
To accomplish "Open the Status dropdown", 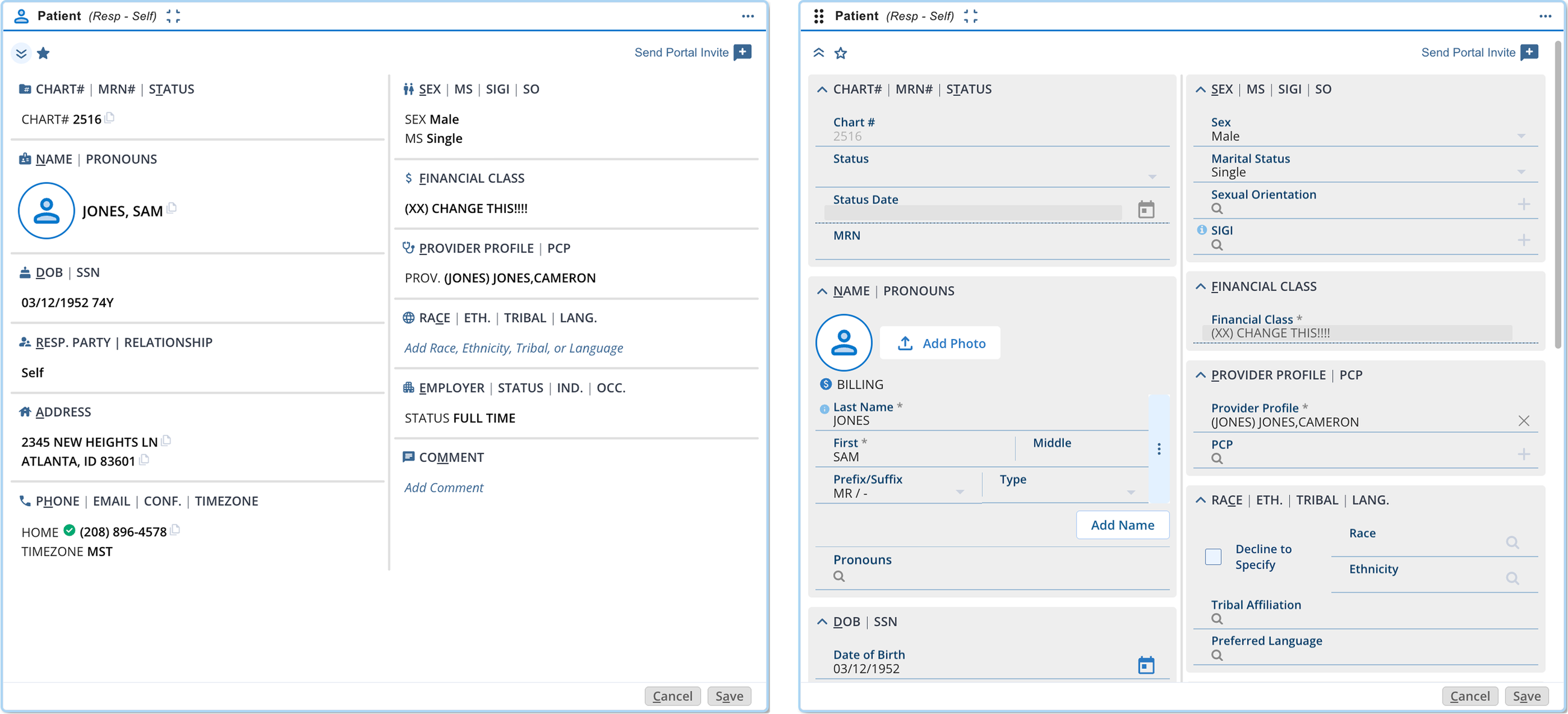I will pos(1152,177).
